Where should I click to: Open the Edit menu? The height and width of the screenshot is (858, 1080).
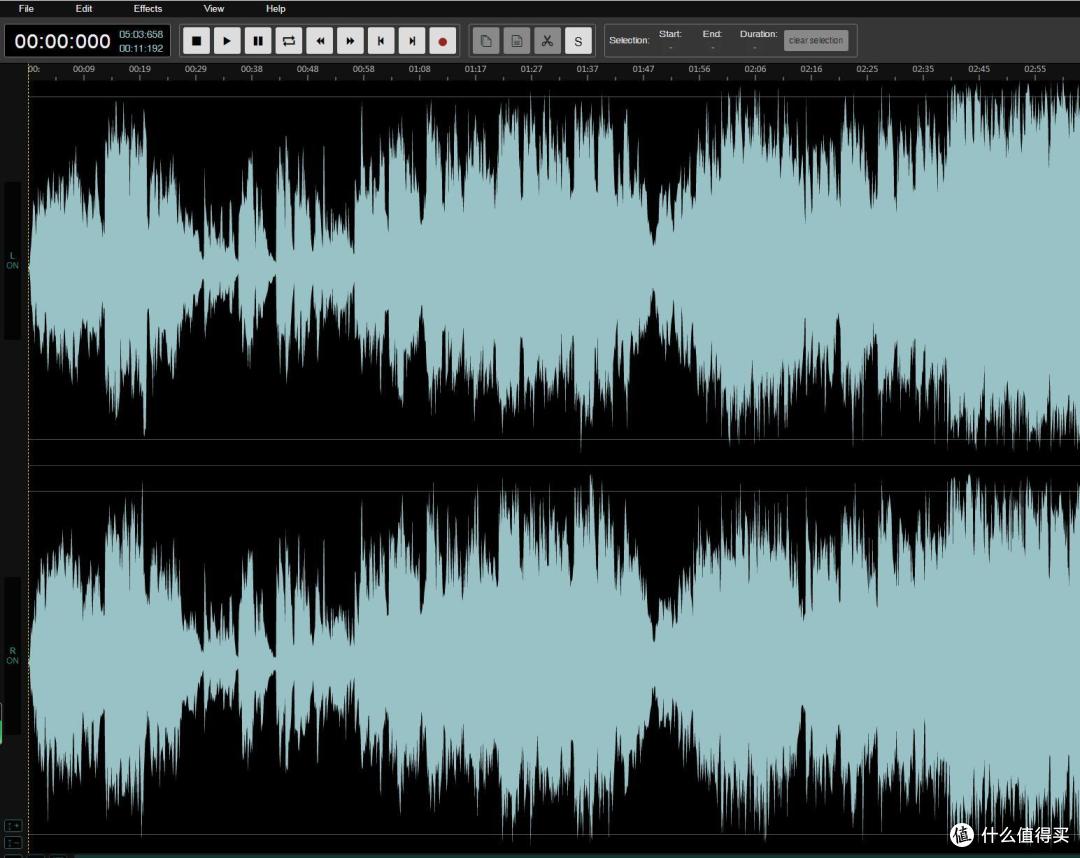tap(83, 8)
